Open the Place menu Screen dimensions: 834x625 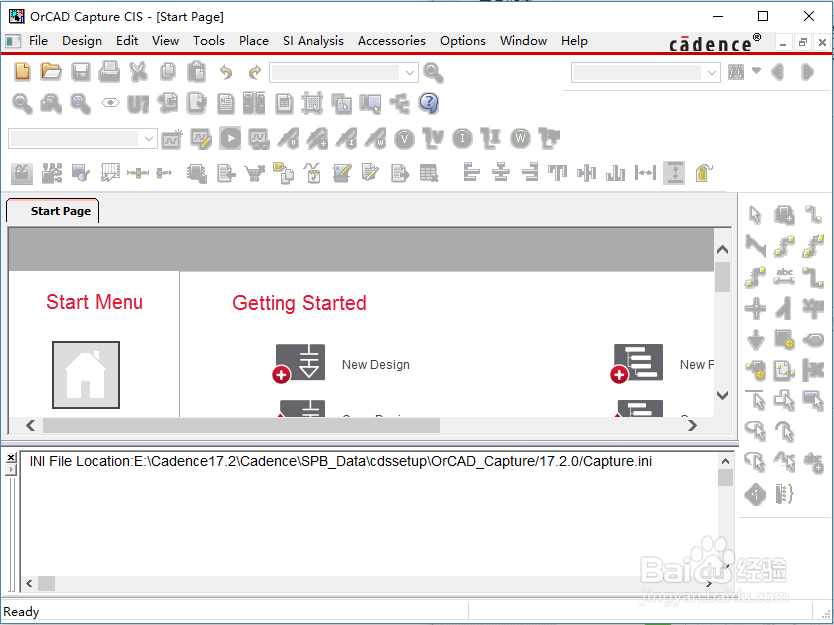pos(254,41)
